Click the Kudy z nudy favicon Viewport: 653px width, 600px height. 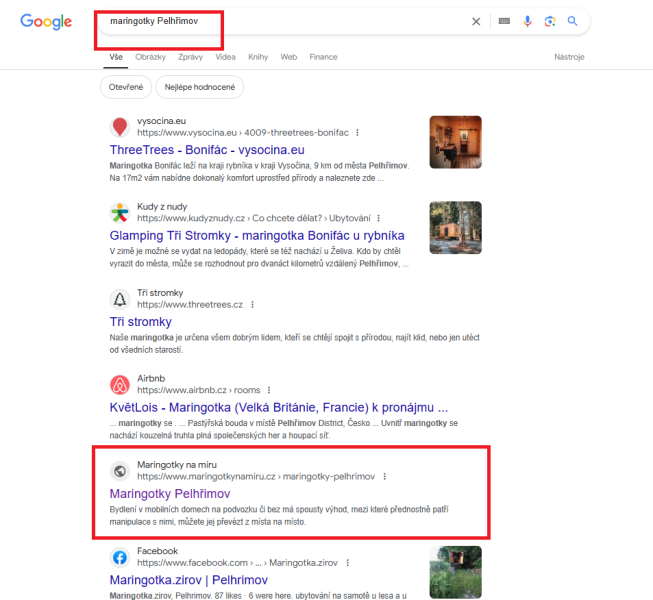pyautogui.click(x=120, y=213)
